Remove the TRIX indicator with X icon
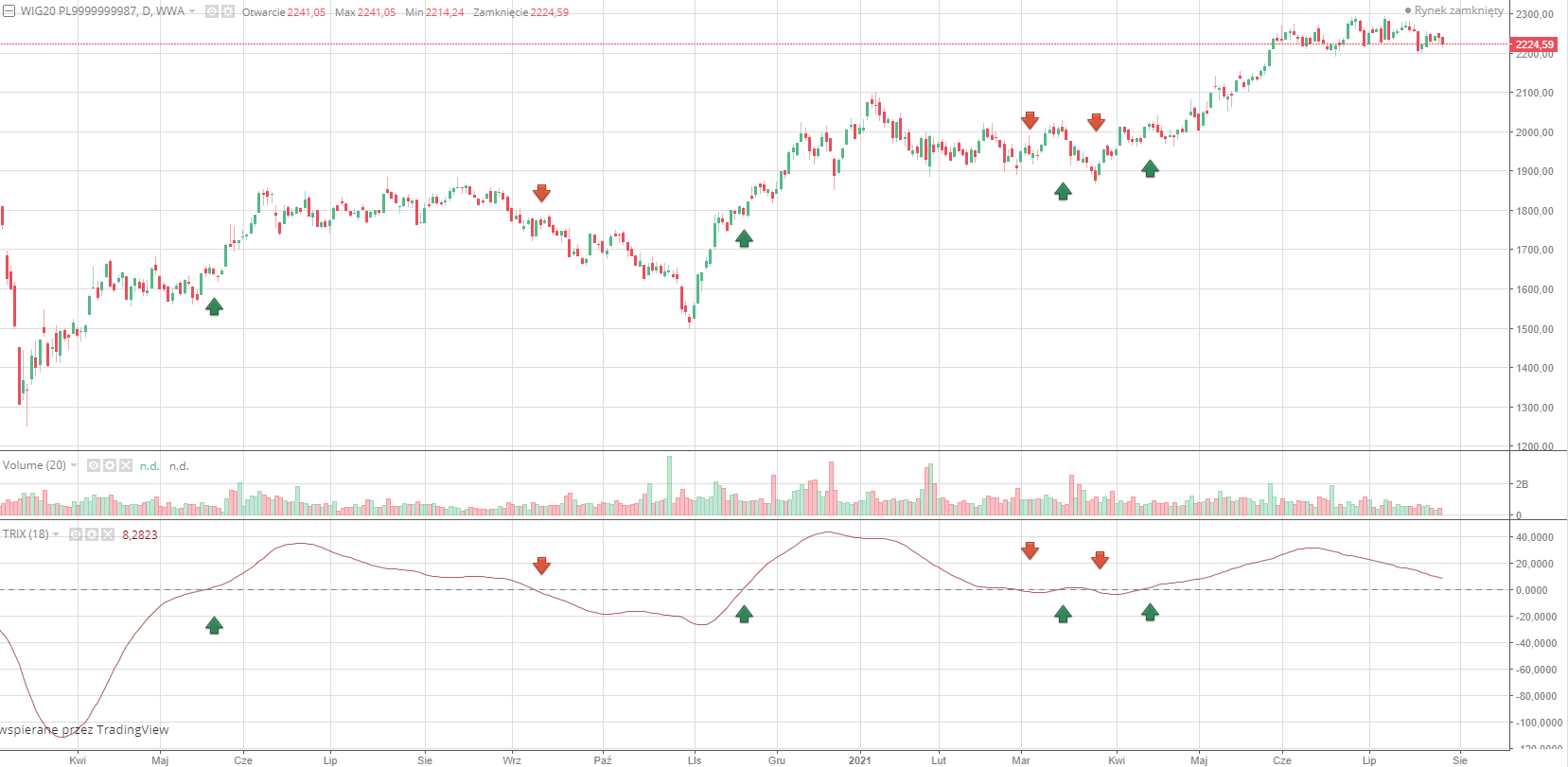Image resolution: width=1568 pixels, height=767 pixels. [x=108, y=534]
